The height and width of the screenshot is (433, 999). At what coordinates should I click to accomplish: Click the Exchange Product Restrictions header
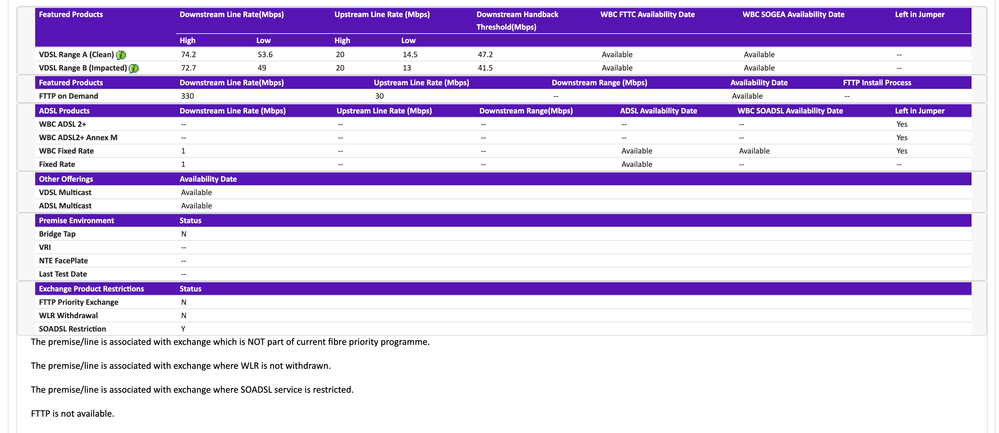pyautogui.click(x=91, y=288)
